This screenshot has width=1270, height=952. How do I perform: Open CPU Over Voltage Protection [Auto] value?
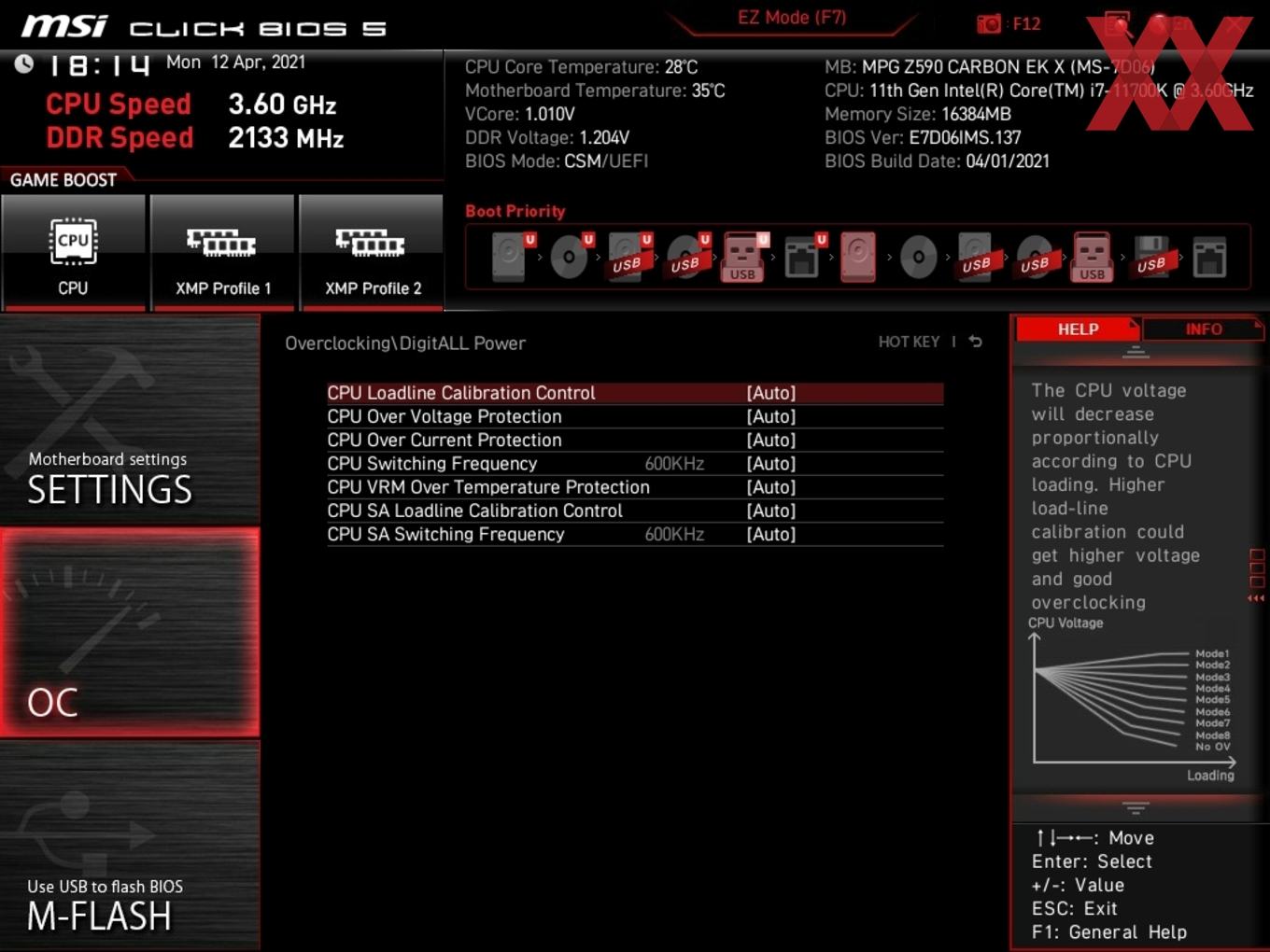(771, 416)
